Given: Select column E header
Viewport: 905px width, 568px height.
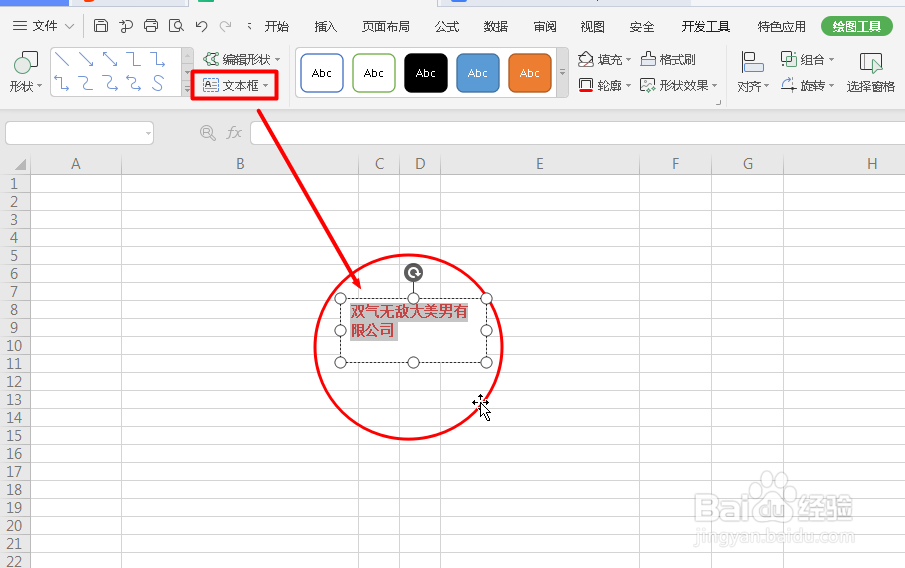Looking at the screenshot, I should (x=540, y=164).
